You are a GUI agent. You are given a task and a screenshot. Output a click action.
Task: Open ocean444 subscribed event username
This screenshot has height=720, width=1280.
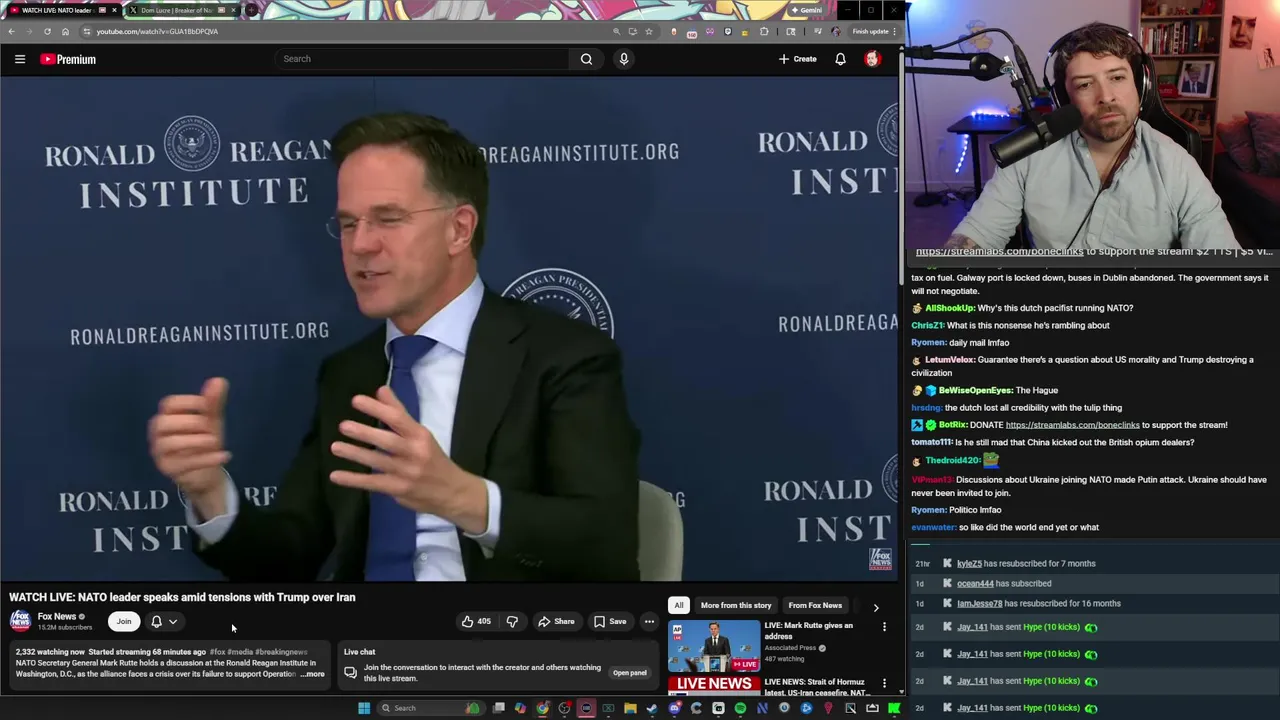point(975,584)
